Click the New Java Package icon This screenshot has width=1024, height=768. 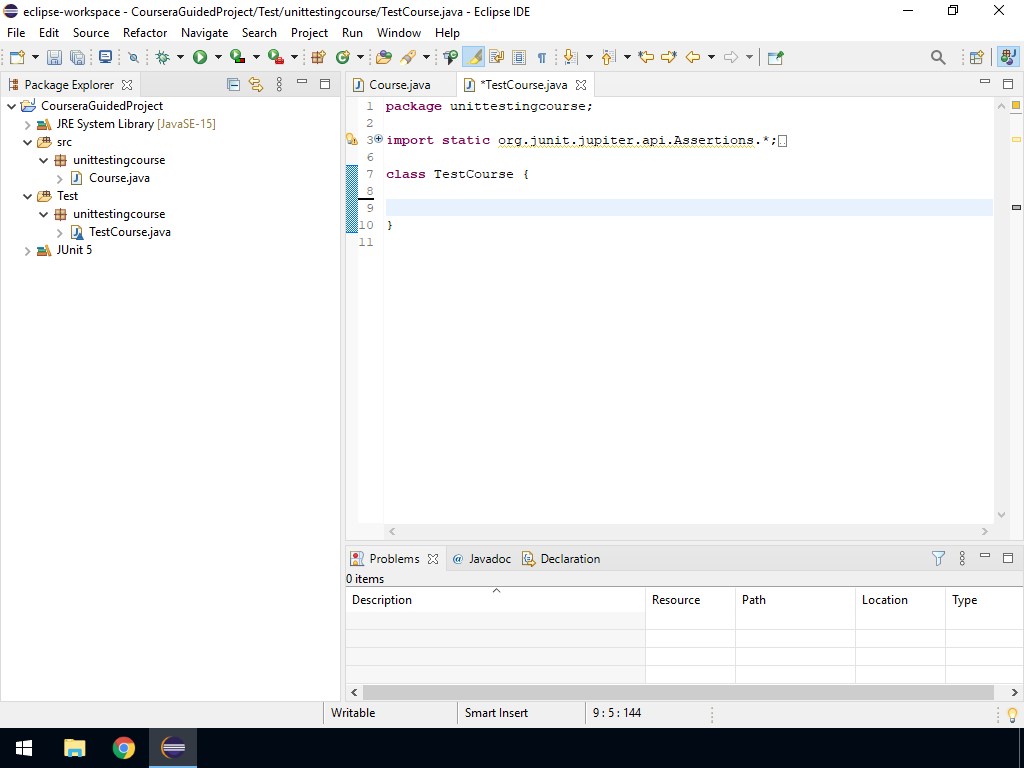click(x=319, y=58)
